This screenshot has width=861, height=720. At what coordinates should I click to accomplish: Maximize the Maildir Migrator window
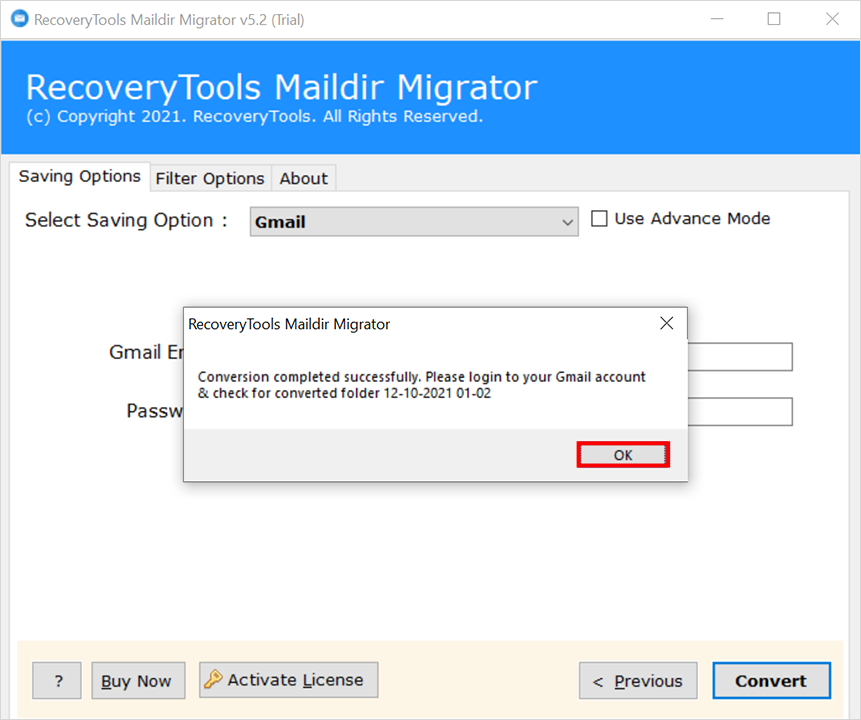(x=774, y=19)
